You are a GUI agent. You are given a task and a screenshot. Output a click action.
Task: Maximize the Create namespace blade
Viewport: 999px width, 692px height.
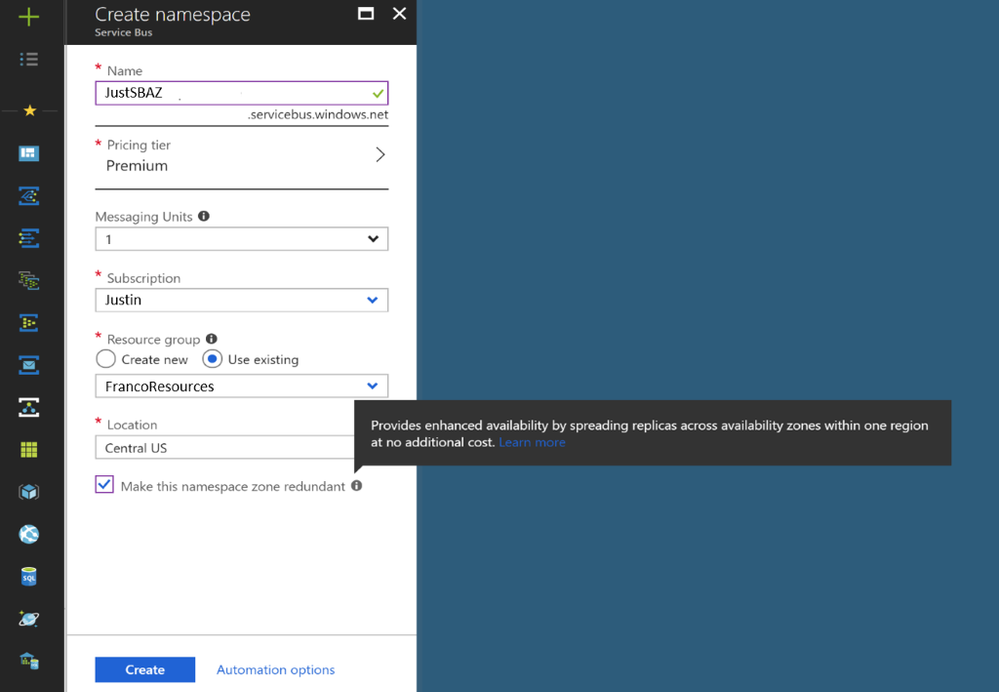tap(366, 13)
